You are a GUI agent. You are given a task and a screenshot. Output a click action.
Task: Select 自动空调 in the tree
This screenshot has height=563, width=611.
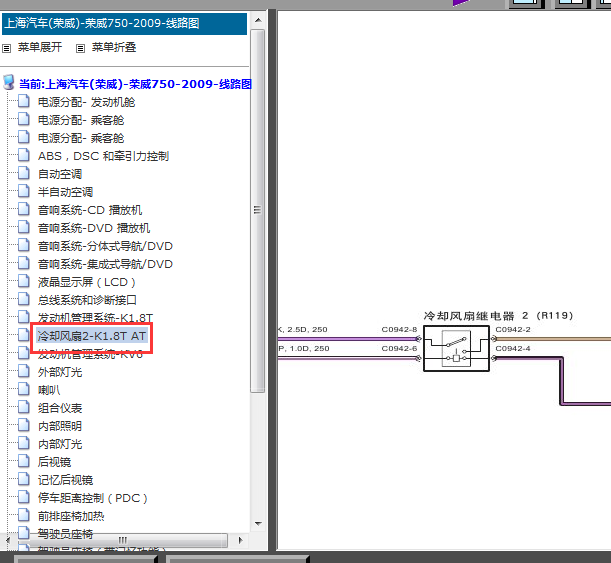60,174
